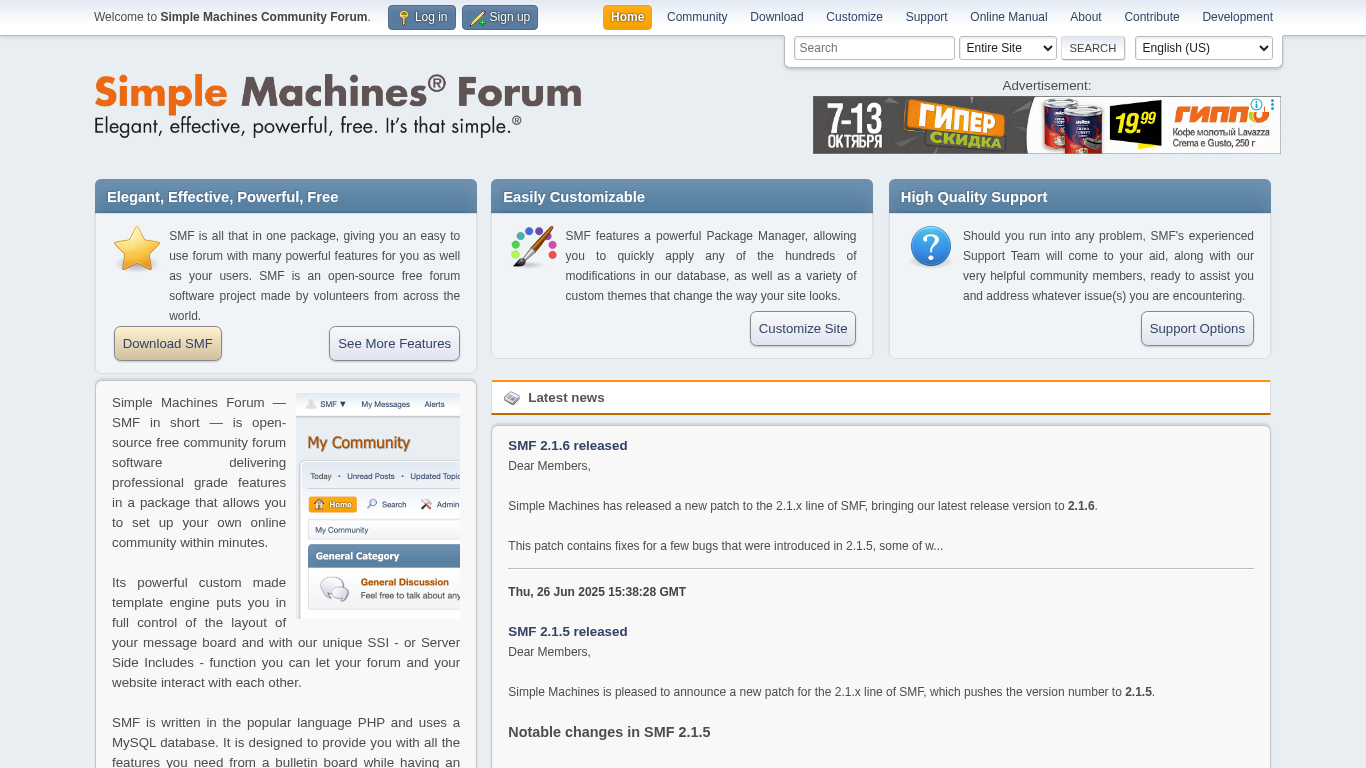Click the Advertisement: label
The height and width of the screenshot is (768, 1366).
[1047, 86]
